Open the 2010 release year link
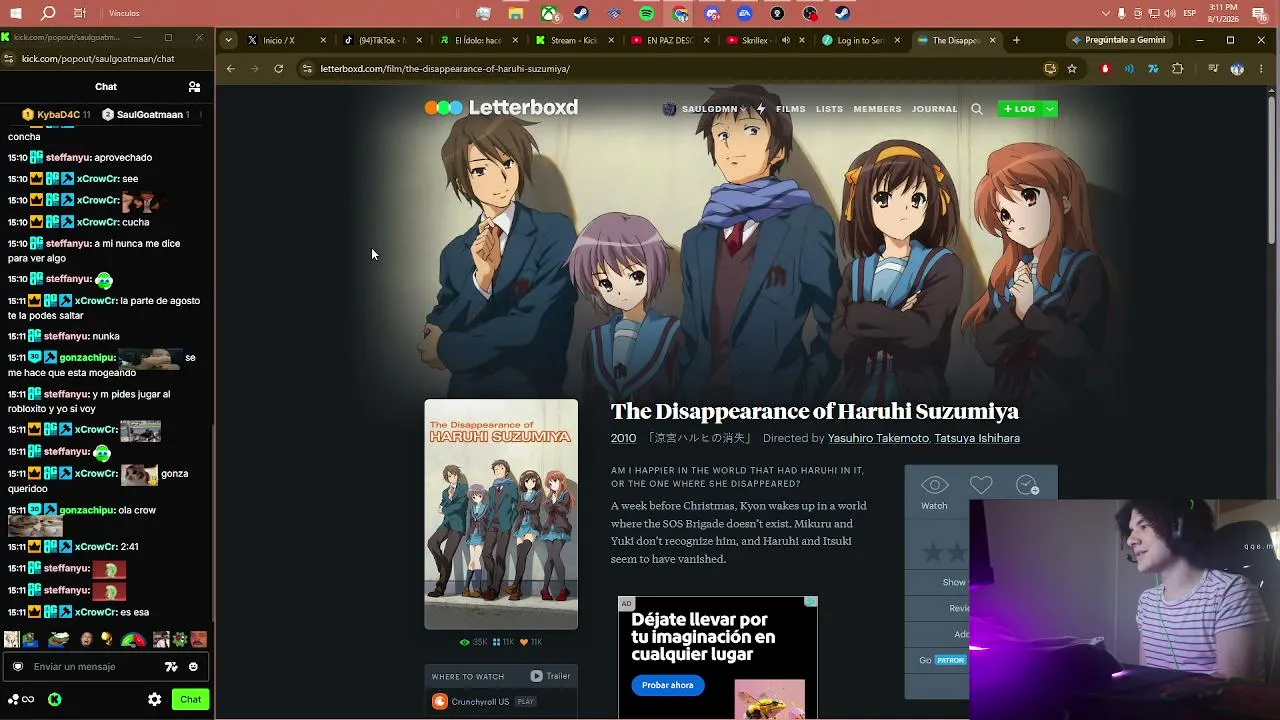The height and width of the screenshot is (720, 1280). click(623, 438)
